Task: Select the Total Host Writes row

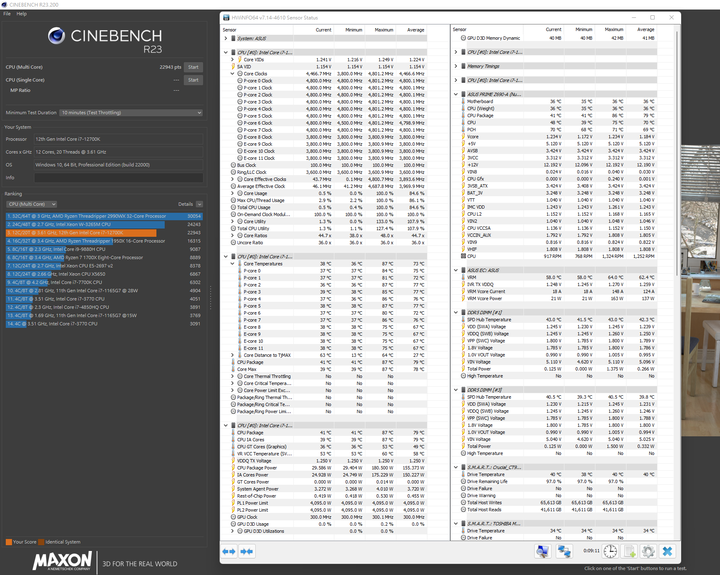Action: click(554, 502)
